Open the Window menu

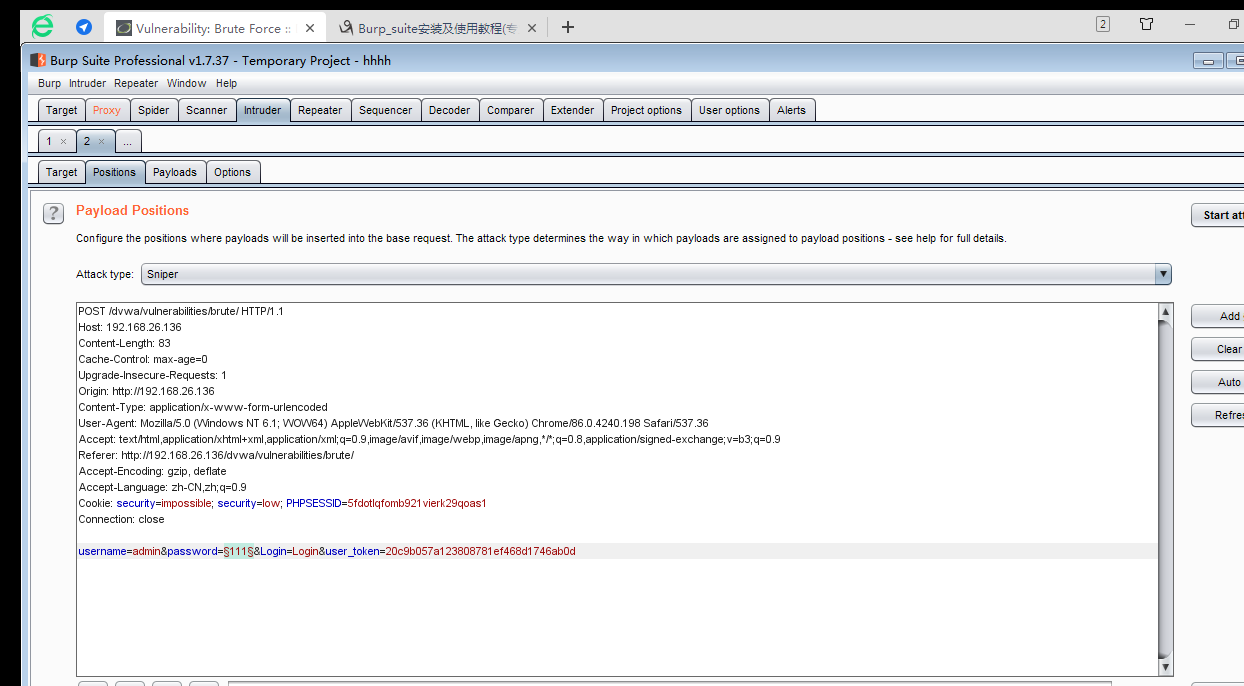[x=186, y=83]
